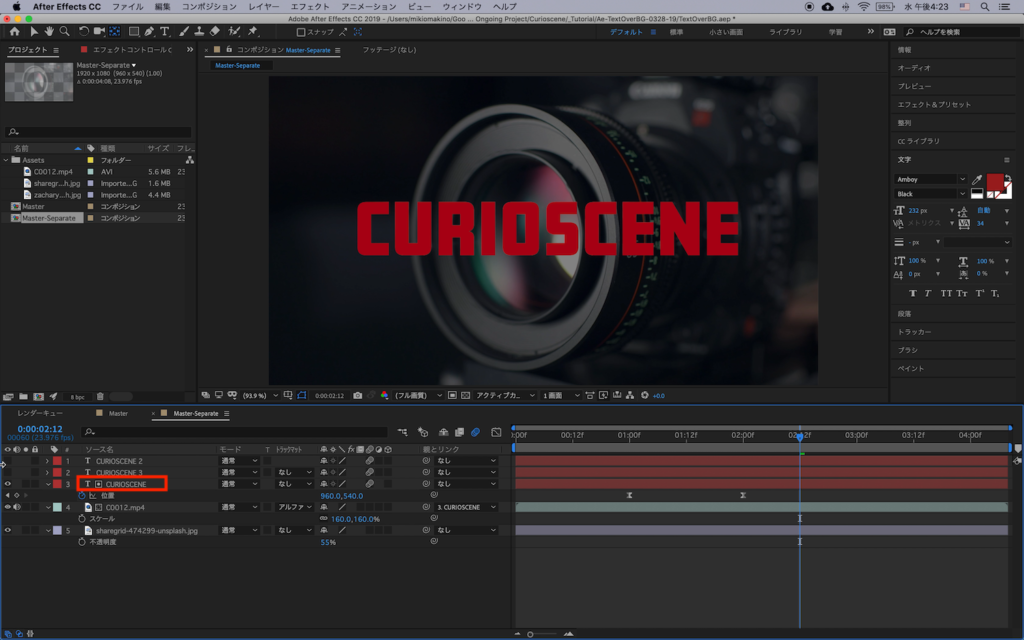Select the Pen tool
The image size is (1024, 640).
click(149, 32)
